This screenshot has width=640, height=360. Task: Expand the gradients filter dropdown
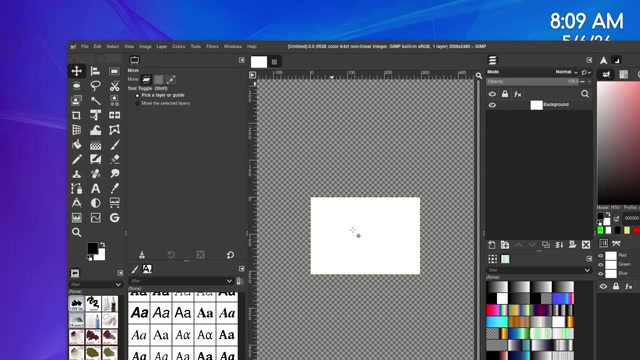click(x=587, y=270)
